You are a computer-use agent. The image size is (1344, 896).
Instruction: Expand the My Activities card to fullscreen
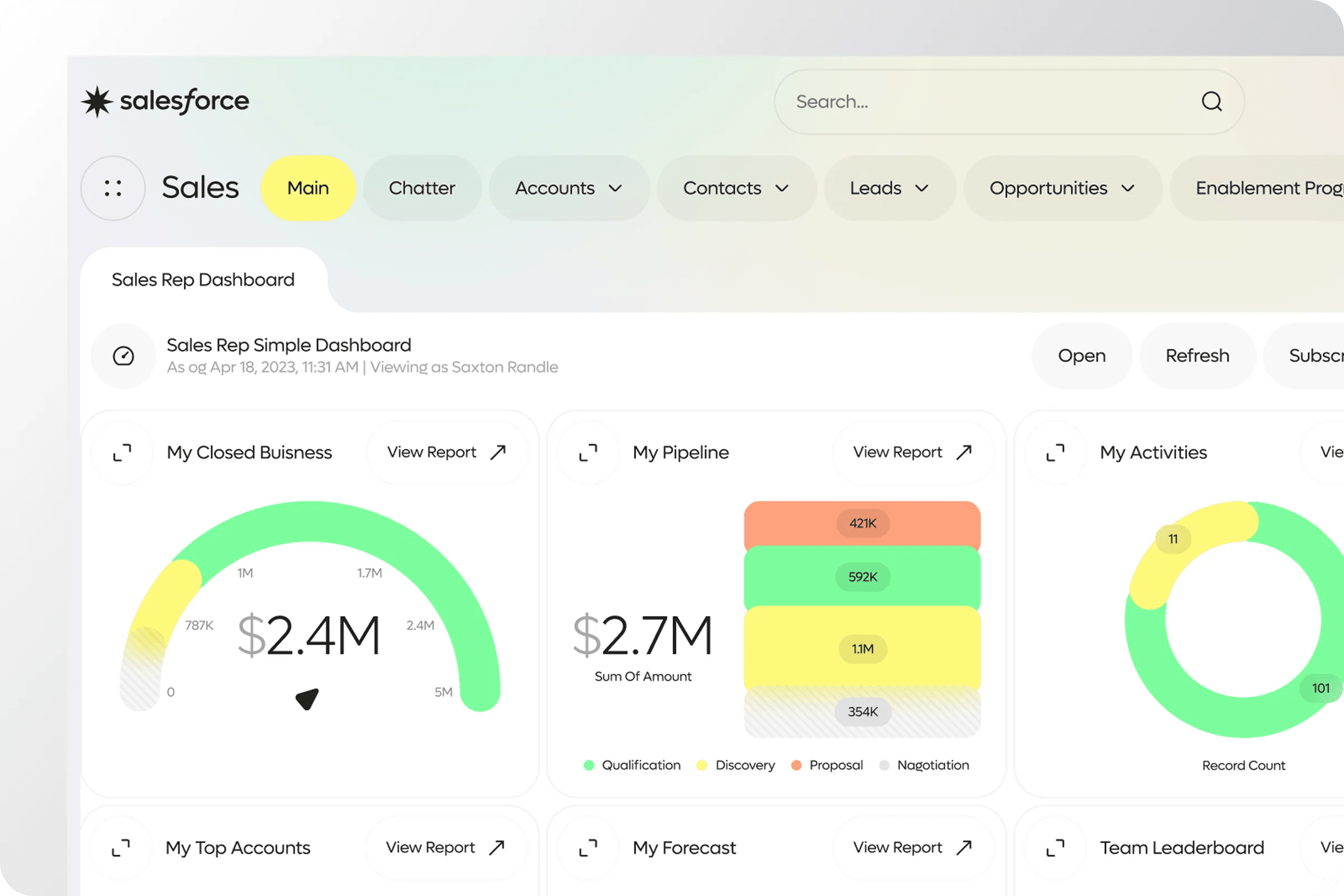(1055, 452)
